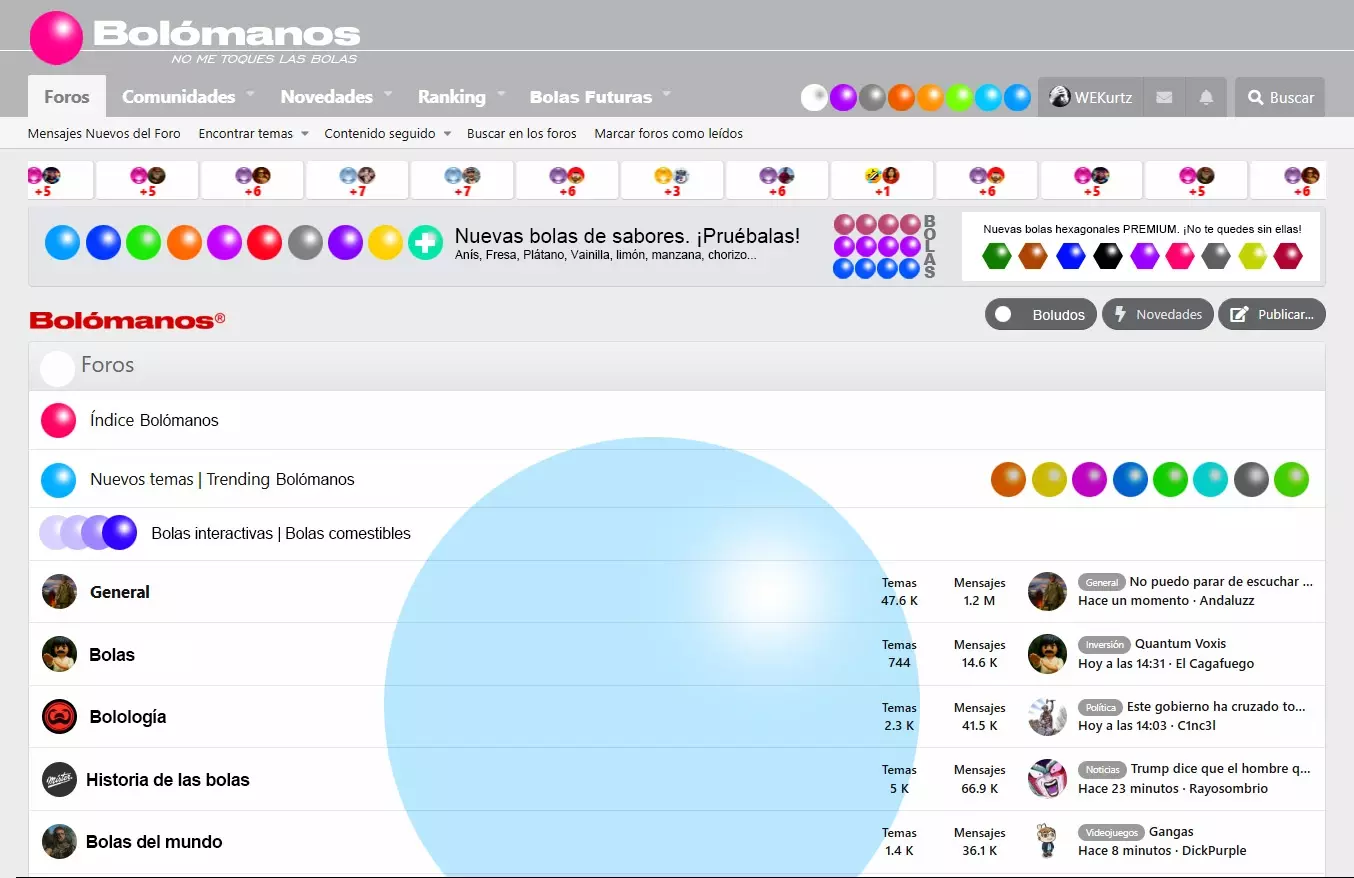The height and width of the screenshot is (878, 1354).
Task: Select the brown premium hexagon
Action: coord(1034,256)
